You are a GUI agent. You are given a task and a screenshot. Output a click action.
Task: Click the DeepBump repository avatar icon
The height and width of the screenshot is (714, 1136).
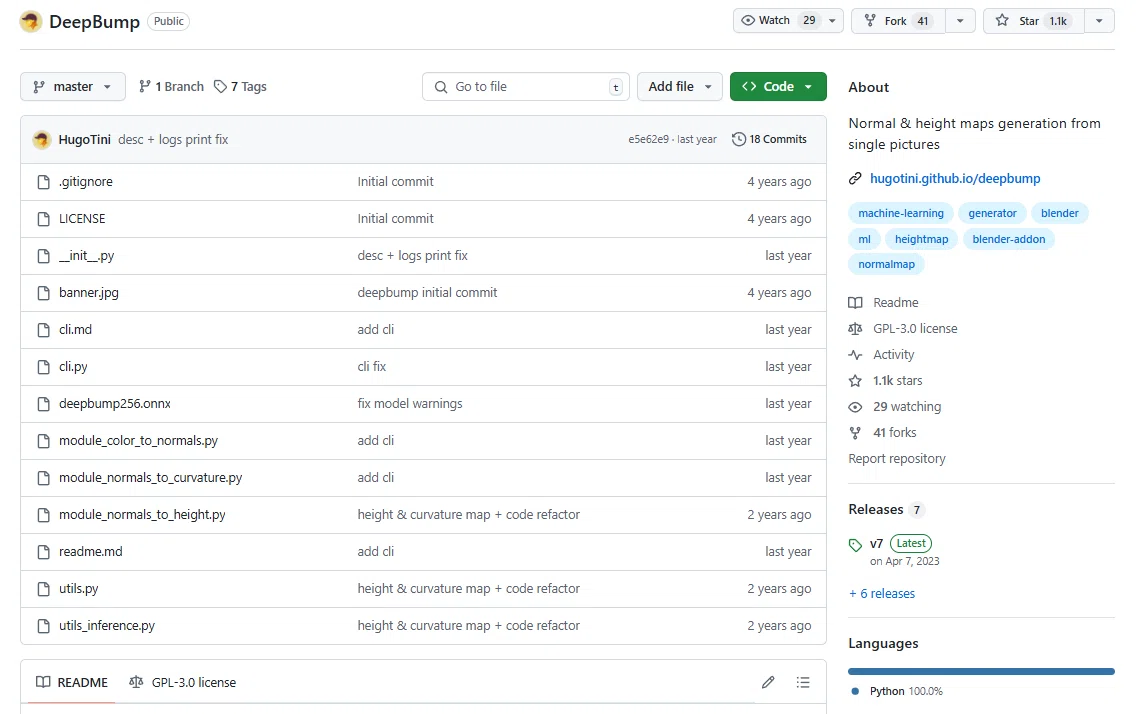[30, 21]
